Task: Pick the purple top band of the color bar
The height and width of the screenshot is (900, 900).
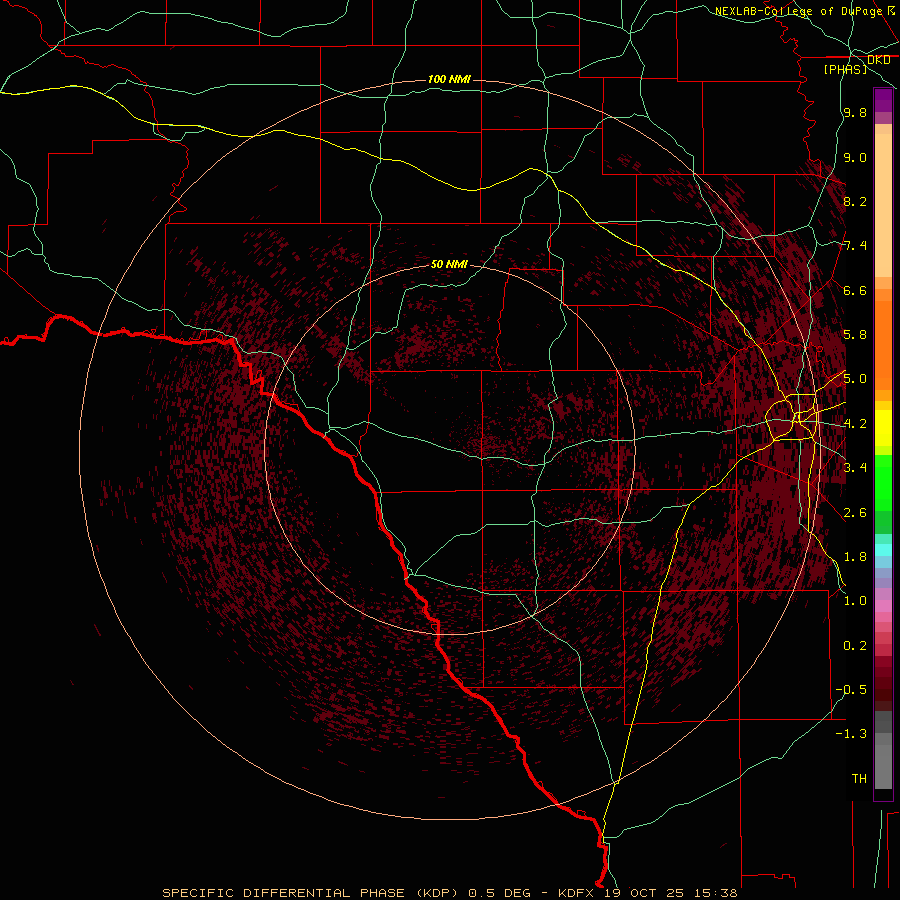Action: 883,100
